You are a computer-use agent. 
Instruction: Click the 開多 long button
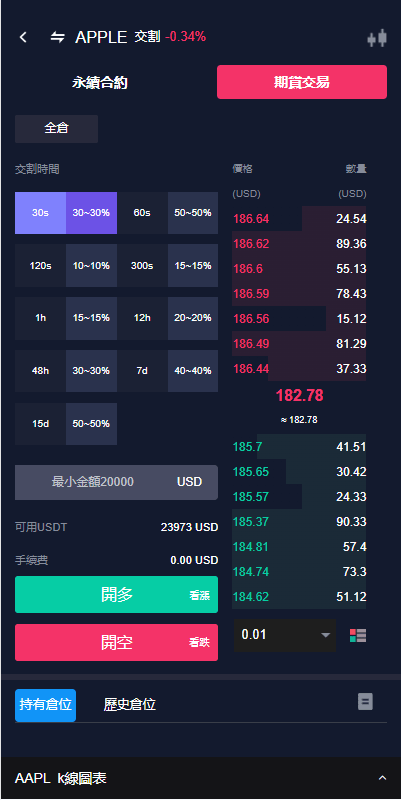pyautogui.click(x=116, y=594)
